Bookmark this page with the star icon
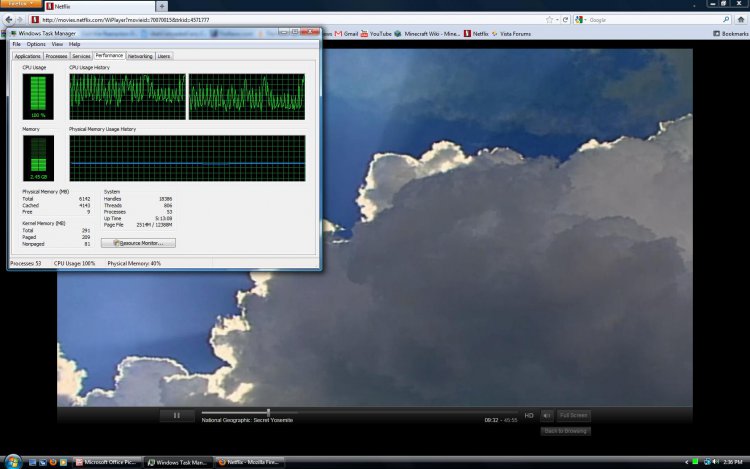 click(x=549, y=20)
